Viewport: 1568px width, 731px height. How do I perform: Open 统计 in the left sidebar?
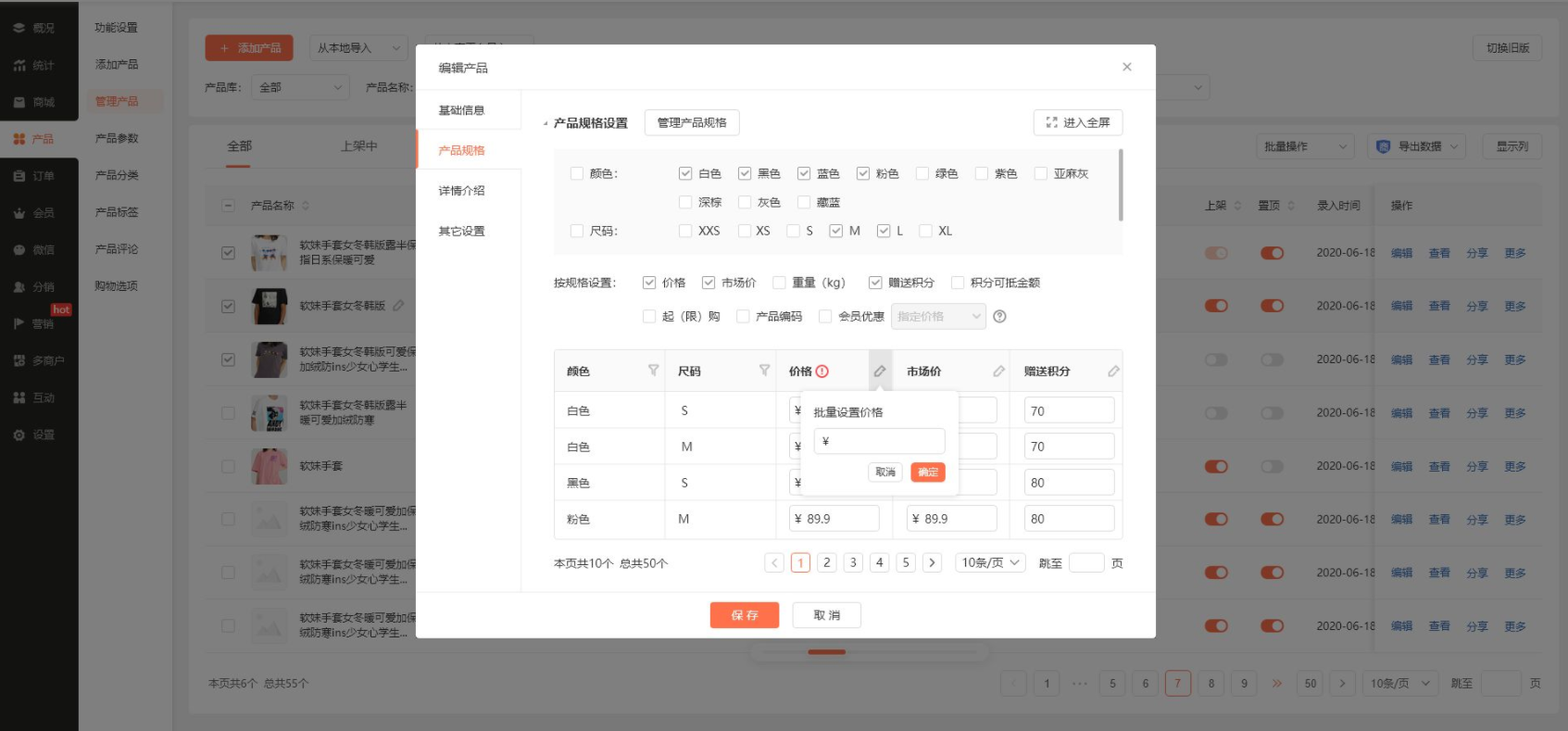pos(34,65)
